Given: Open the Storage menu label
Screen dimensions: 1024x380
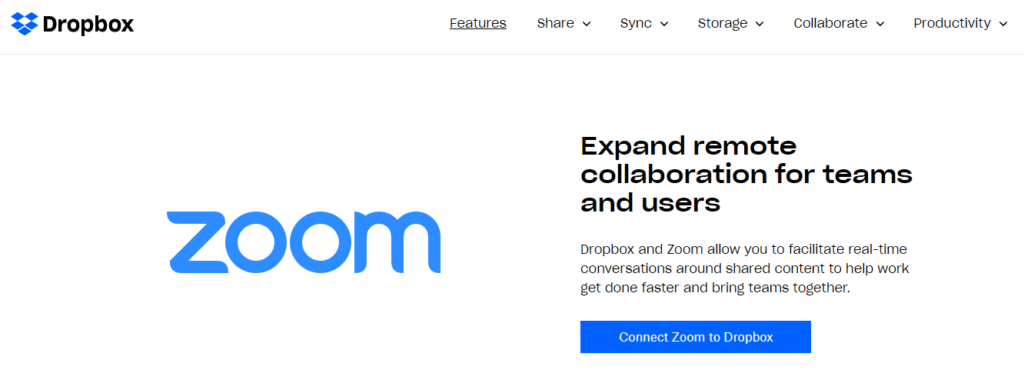Looking at the screenshot, I should point(722,24).
